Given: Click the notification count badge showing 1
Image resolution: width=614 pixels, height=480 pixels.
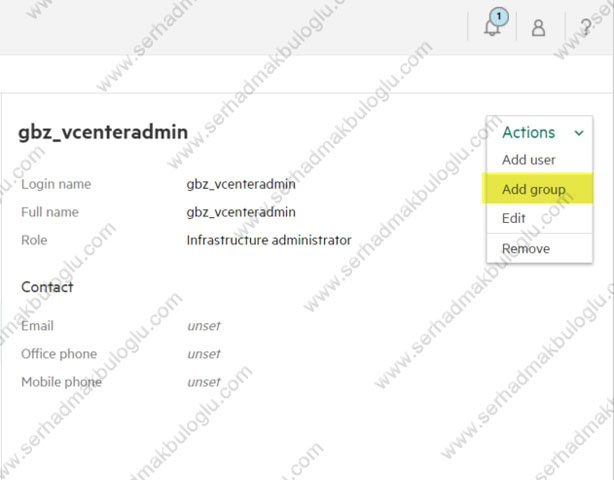Looking at the screenshot, I should coord(498,17).
